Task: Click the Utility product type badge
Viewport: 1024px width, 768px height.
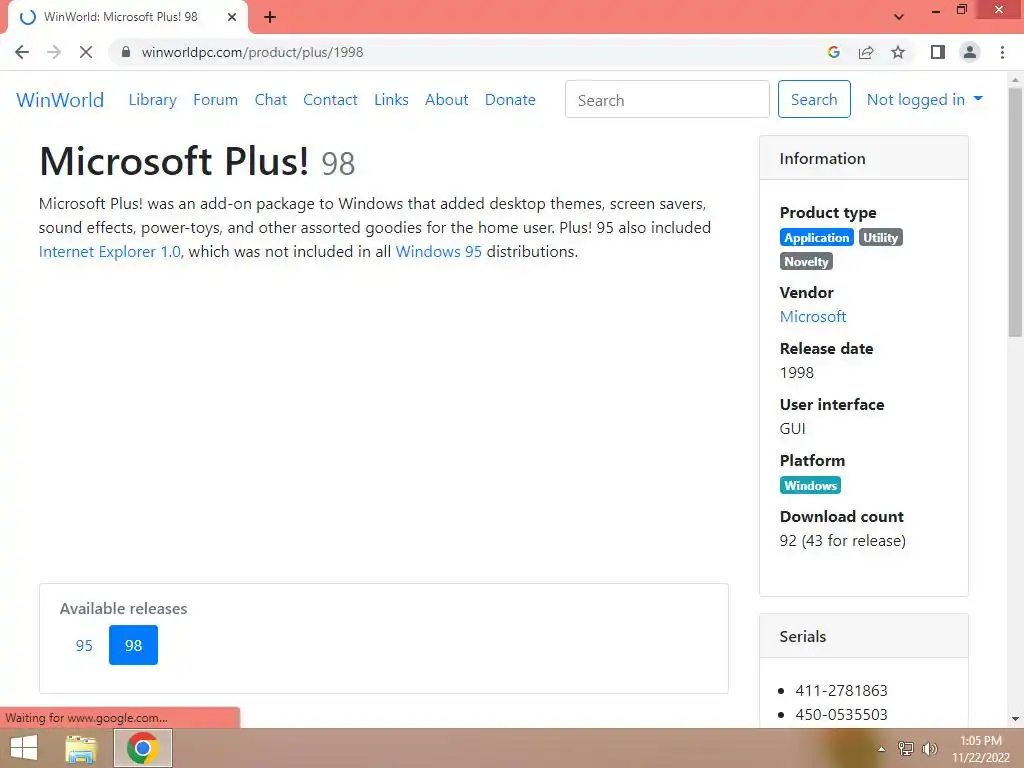Action: [x=880, y=238]
